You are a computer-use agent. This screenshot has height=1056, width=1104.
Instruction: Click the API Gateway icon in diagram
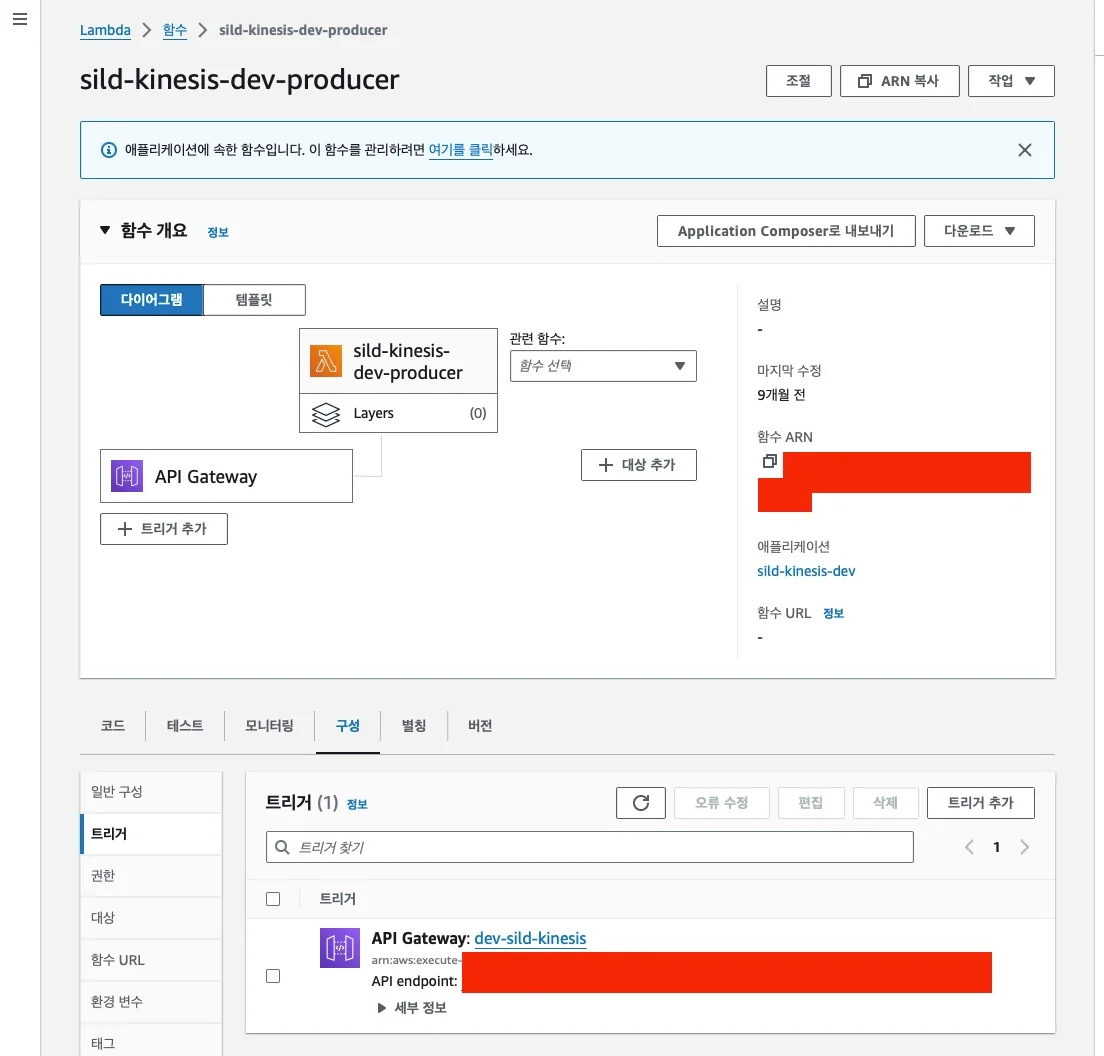pyautogui.click(x=127, y=476)
